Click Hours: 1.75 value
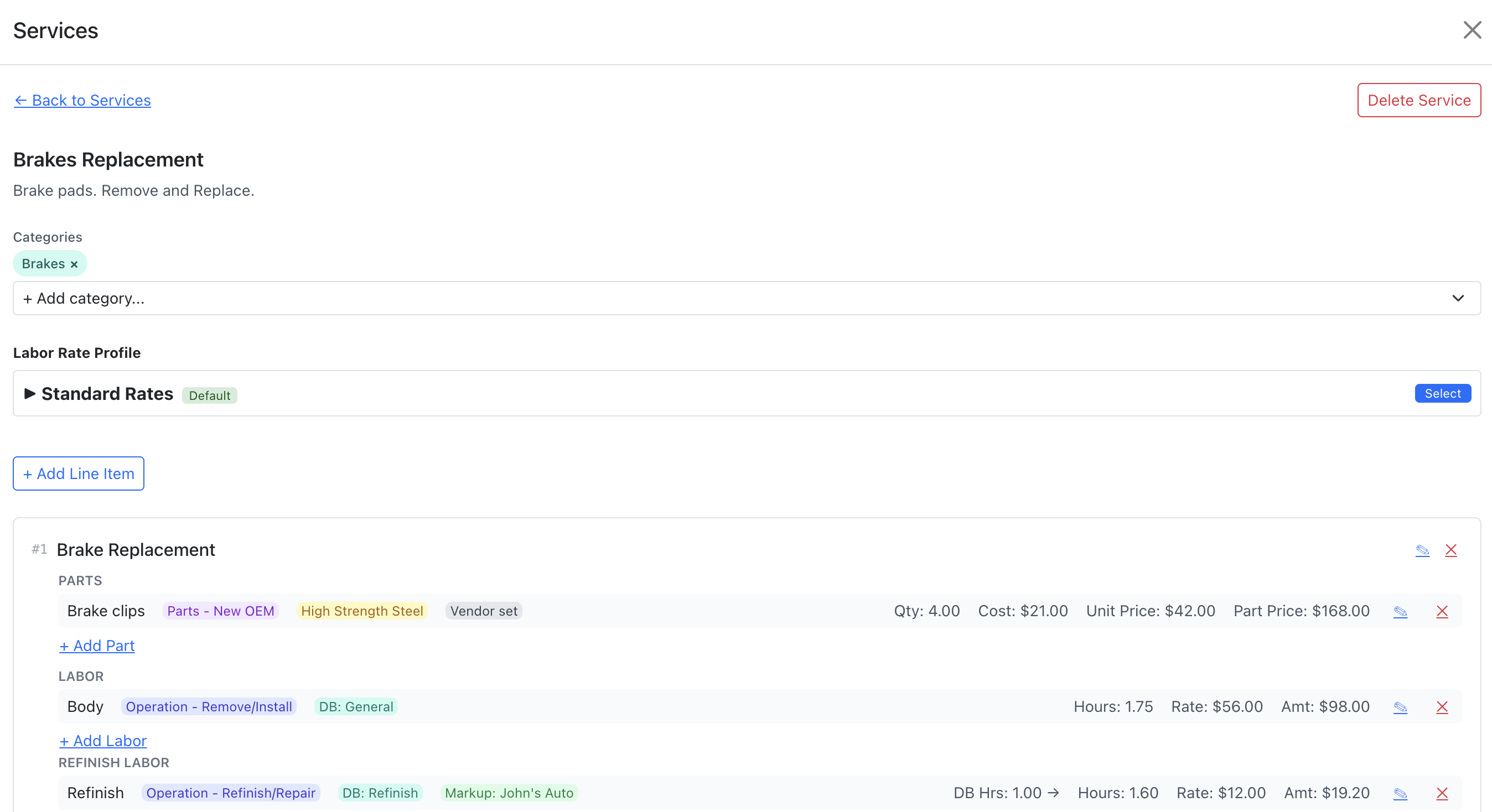The height and width of the screenshot is (812, 1492). pos(1113,707)
